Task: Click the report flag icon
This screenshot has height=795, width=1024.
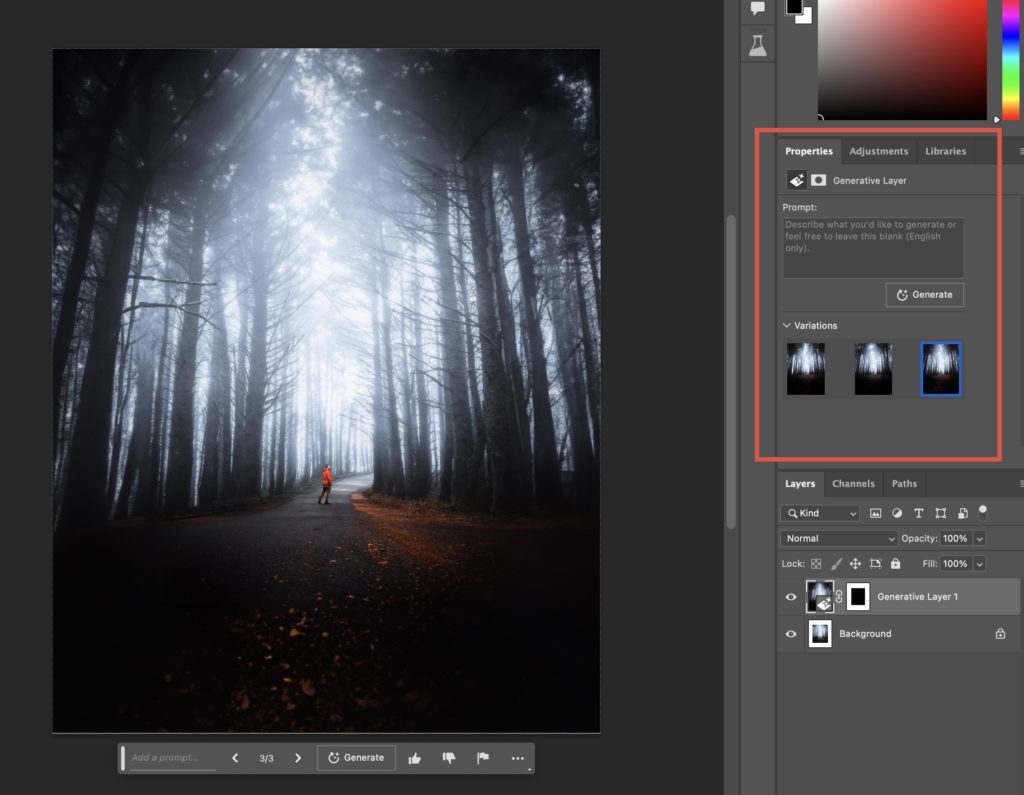Action: coord(483,757)
